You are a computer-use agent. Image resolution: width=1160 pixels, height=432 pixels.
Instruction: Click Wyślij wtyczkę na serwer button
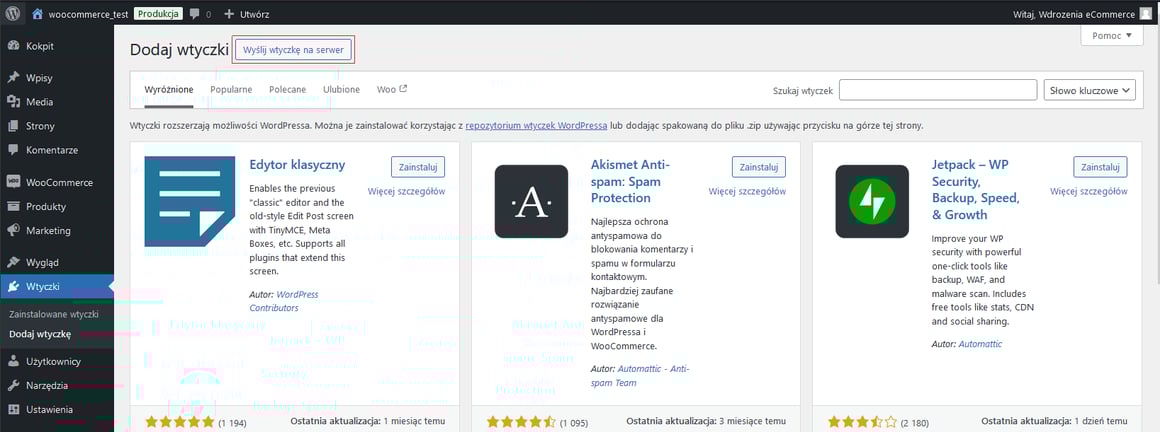293,50
